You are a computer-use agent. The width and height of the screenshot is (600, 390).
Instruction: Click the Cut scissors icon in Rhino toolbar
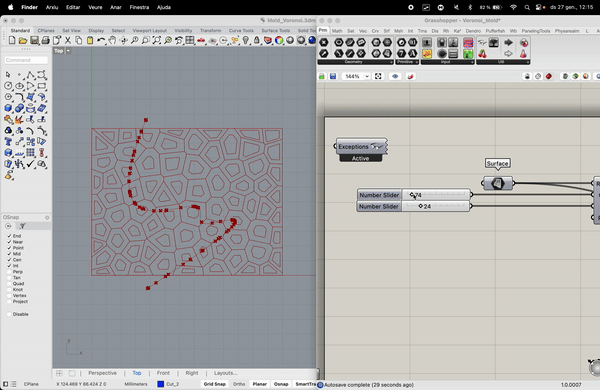[68, 40]
